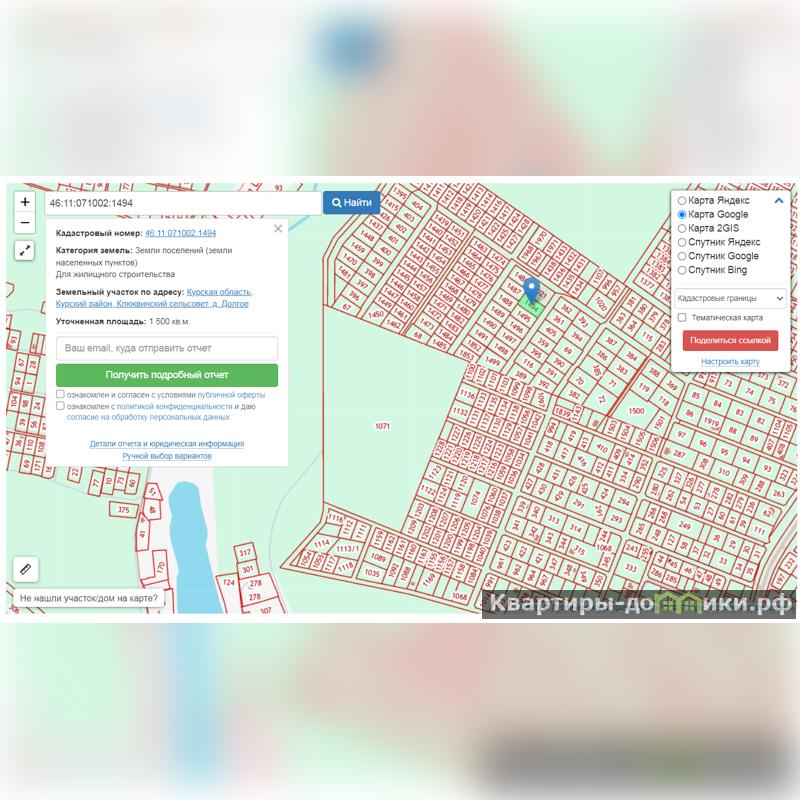
Task: Switch to Спутник Bing layer
Action: tap(682, 270)
